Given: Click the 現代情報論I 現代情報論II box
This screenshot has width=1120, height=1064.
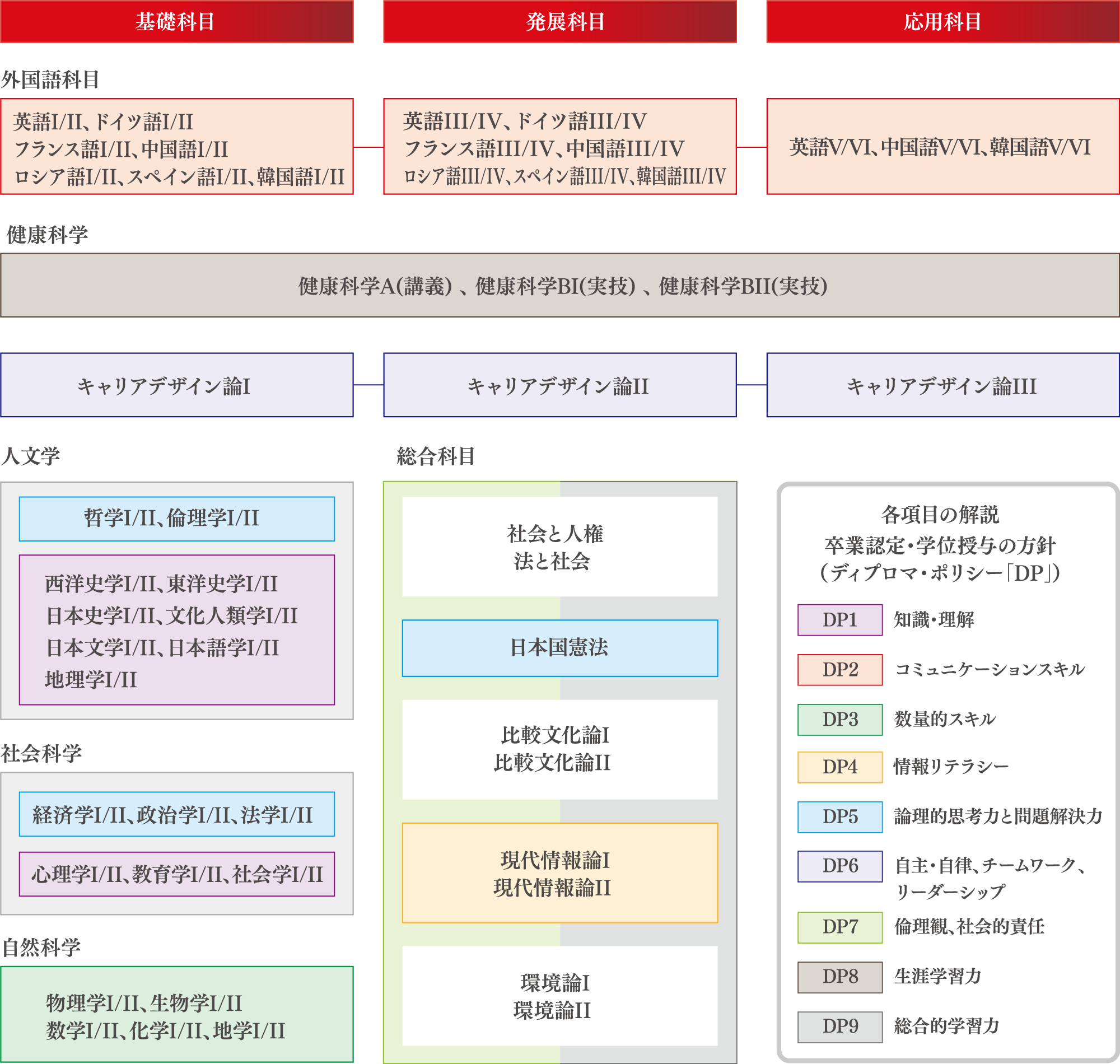Looking at the screenshot, I should (x=559, y=873).
